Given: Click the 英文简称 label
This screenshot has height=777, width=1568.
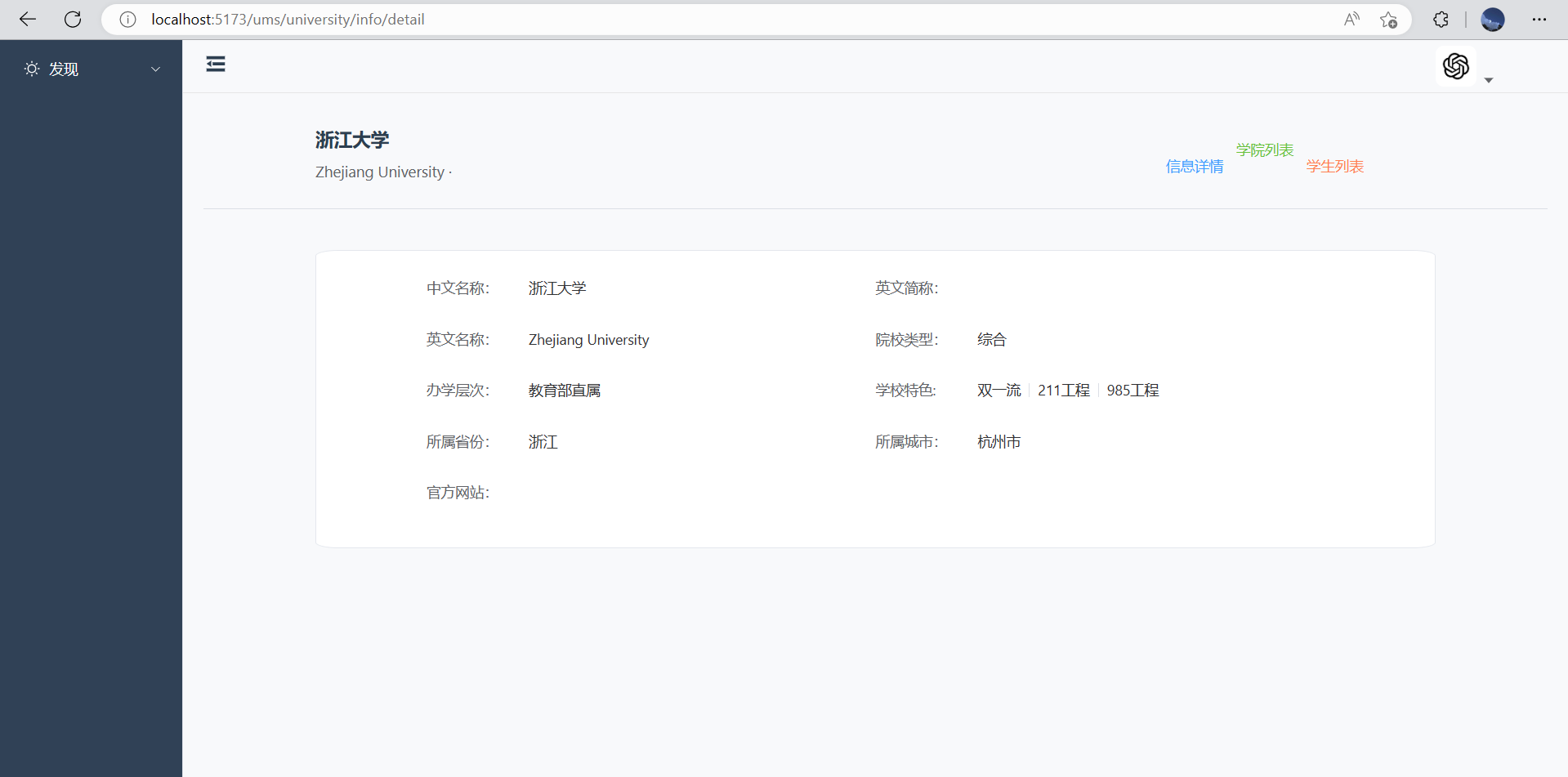Looking at the screenshot, I should click(907, 288).
